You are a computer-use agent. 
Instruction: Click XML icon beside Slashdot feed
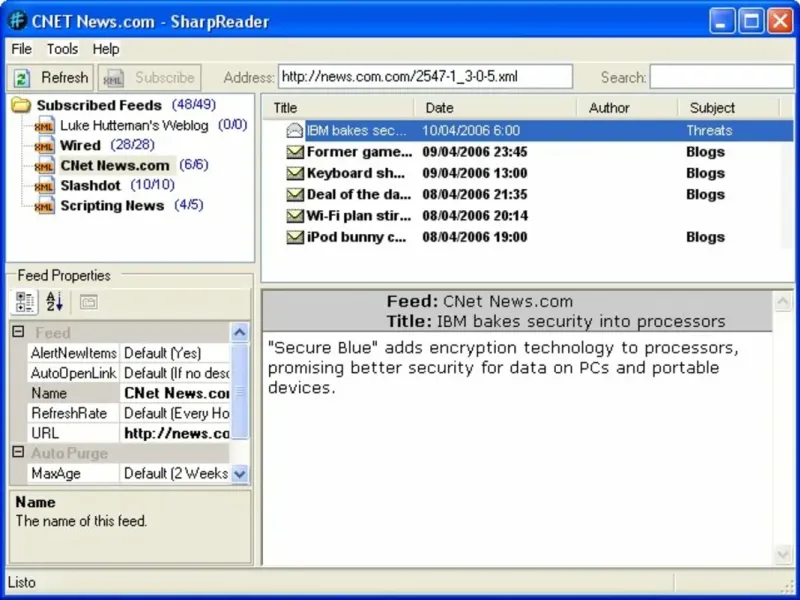pos(45,186)
